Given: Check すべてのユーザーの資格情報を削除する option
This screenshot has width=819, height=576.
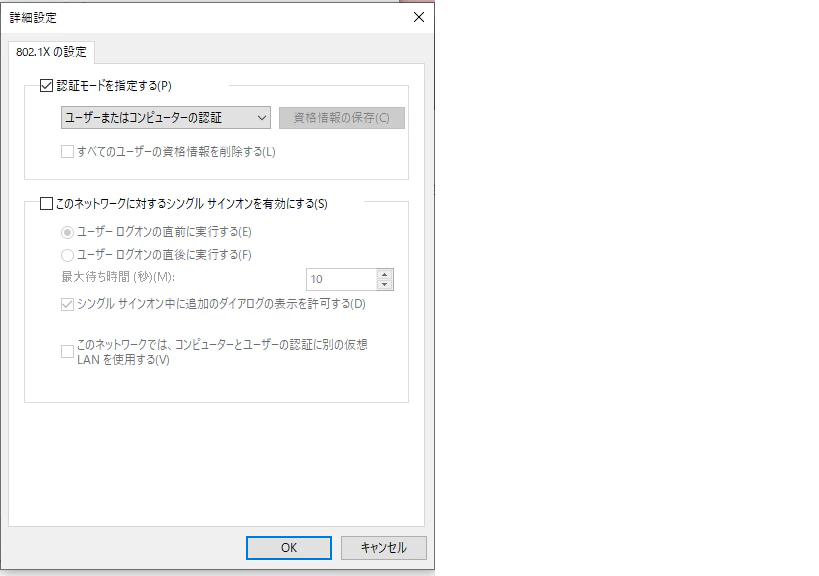Looking at the screenshot, I should click(x=68, y=150).
